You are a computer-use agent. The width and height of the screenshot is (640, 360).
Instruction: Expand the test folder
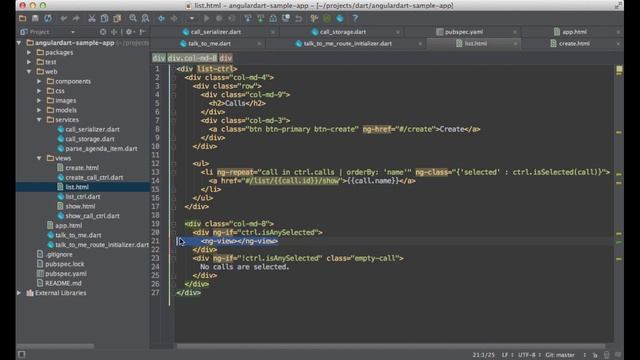[x=29, y=62]
